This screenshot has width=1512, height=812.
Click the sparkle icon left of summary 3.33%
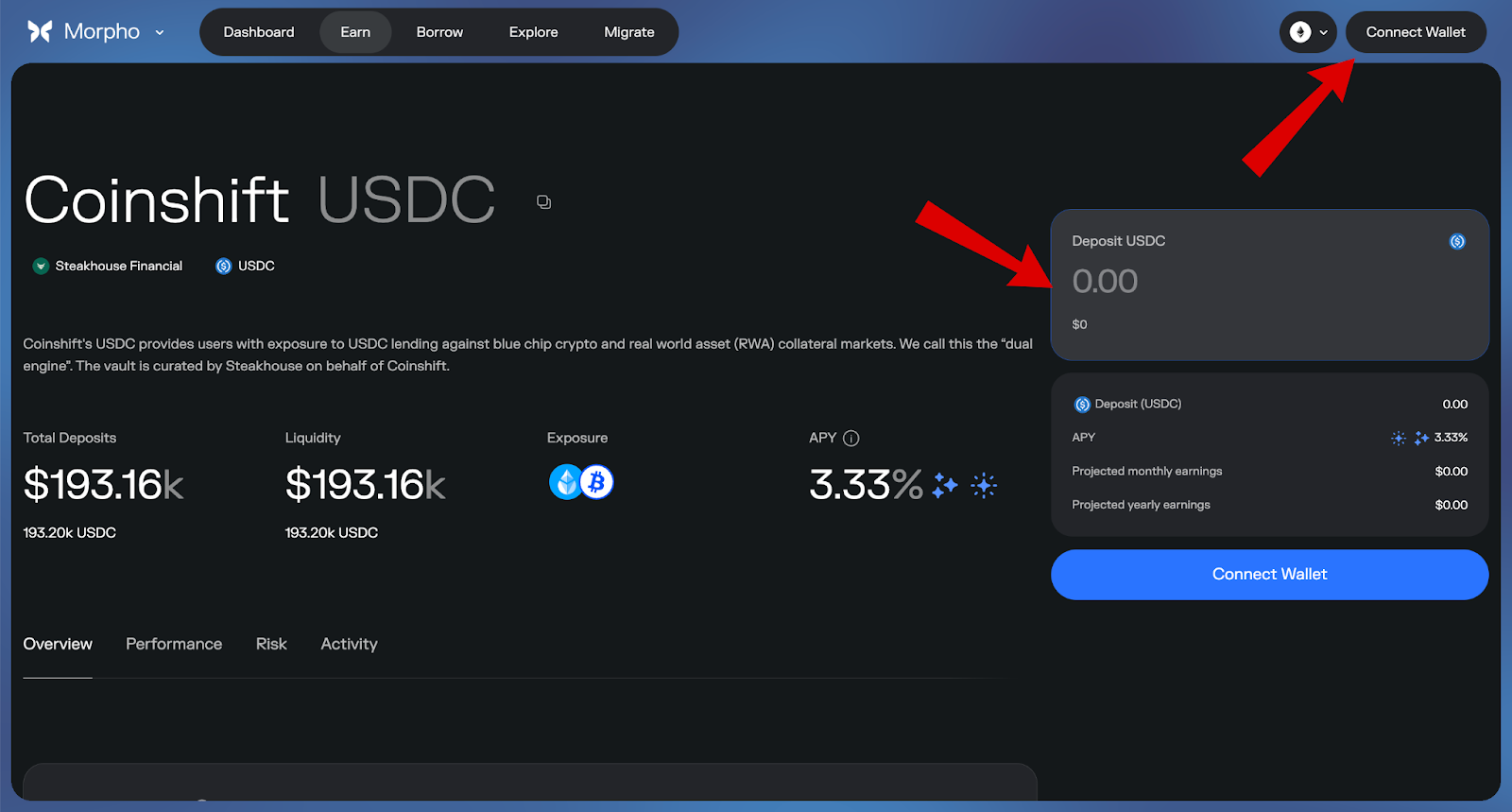click(x=1421, y=438)
